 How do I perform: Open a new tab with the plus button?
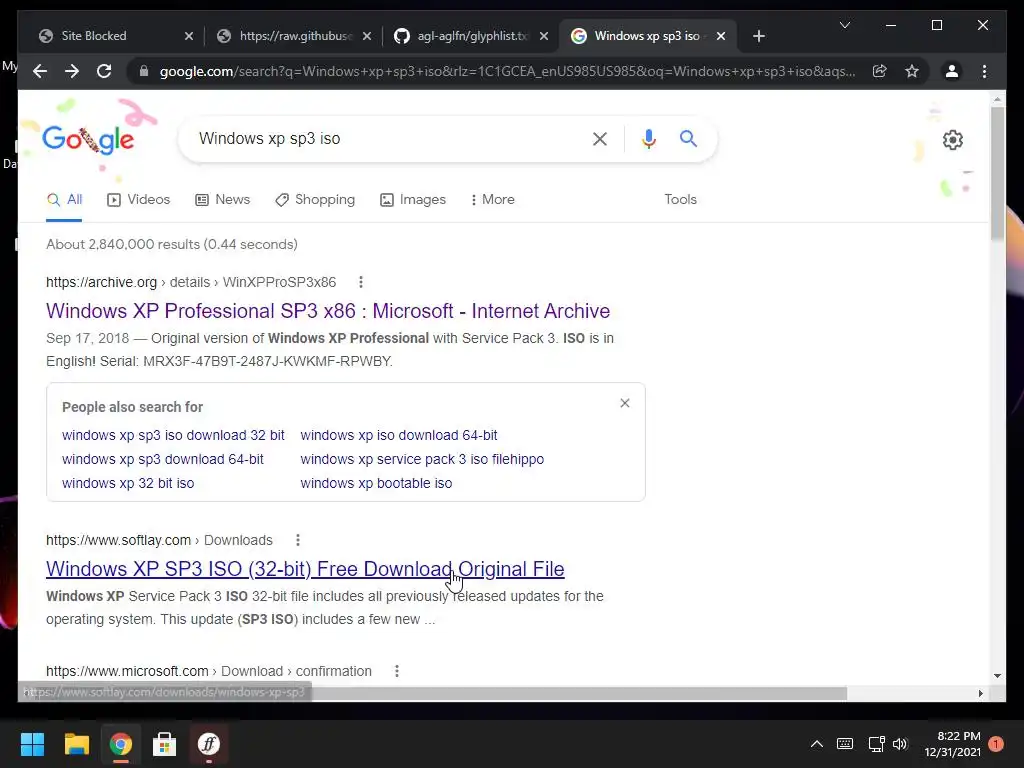coord(758,36)
